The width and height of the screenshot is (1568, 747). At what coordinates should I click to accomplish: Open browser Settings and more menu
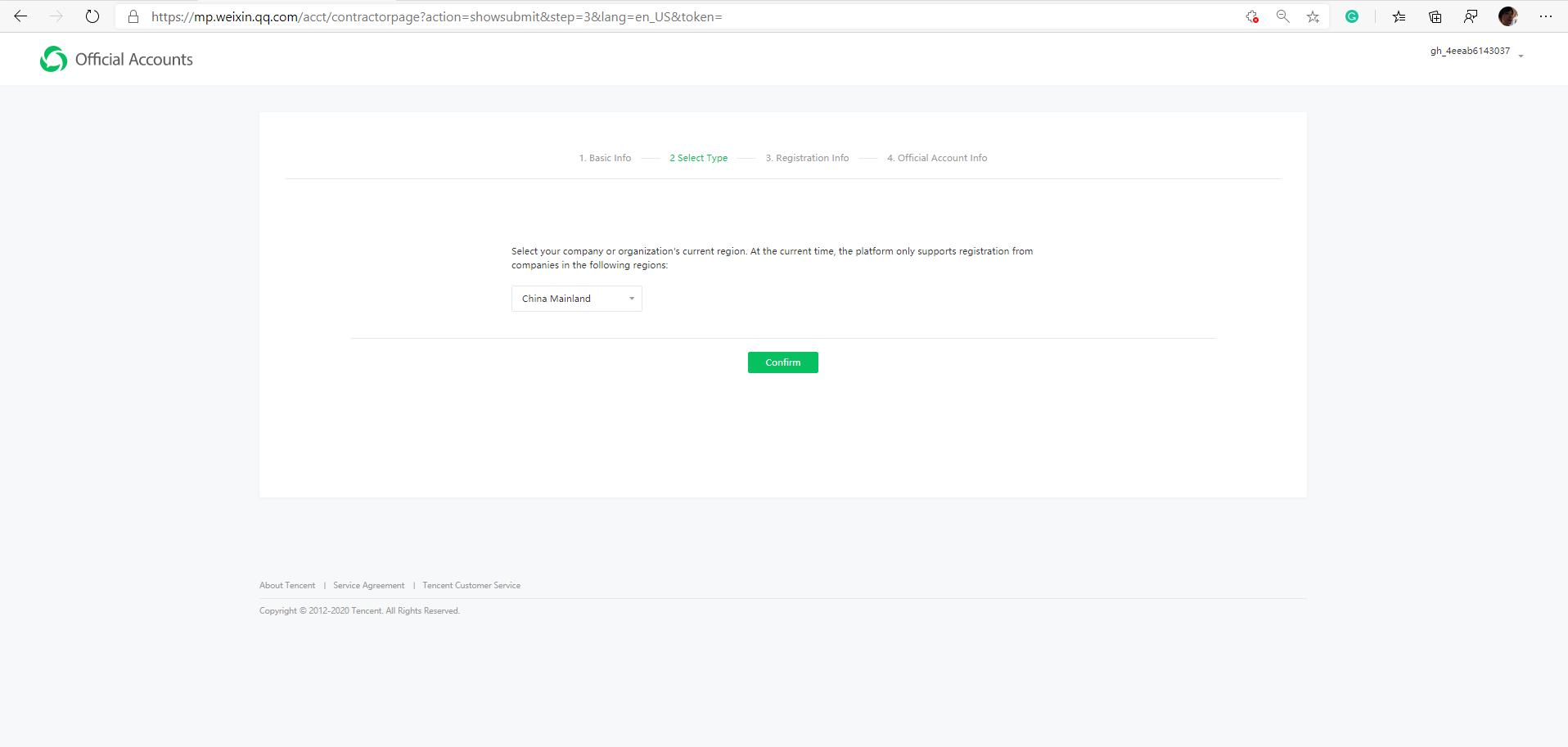1545,16
